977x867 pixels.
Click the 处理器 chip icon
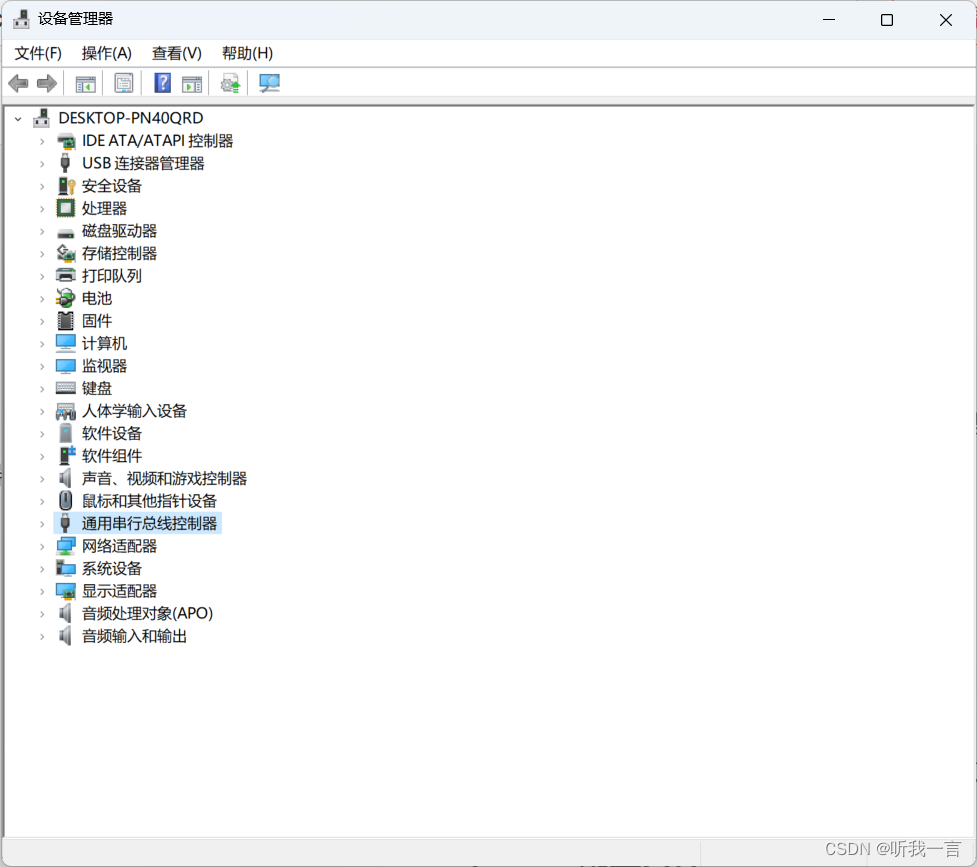coord(65,208)
